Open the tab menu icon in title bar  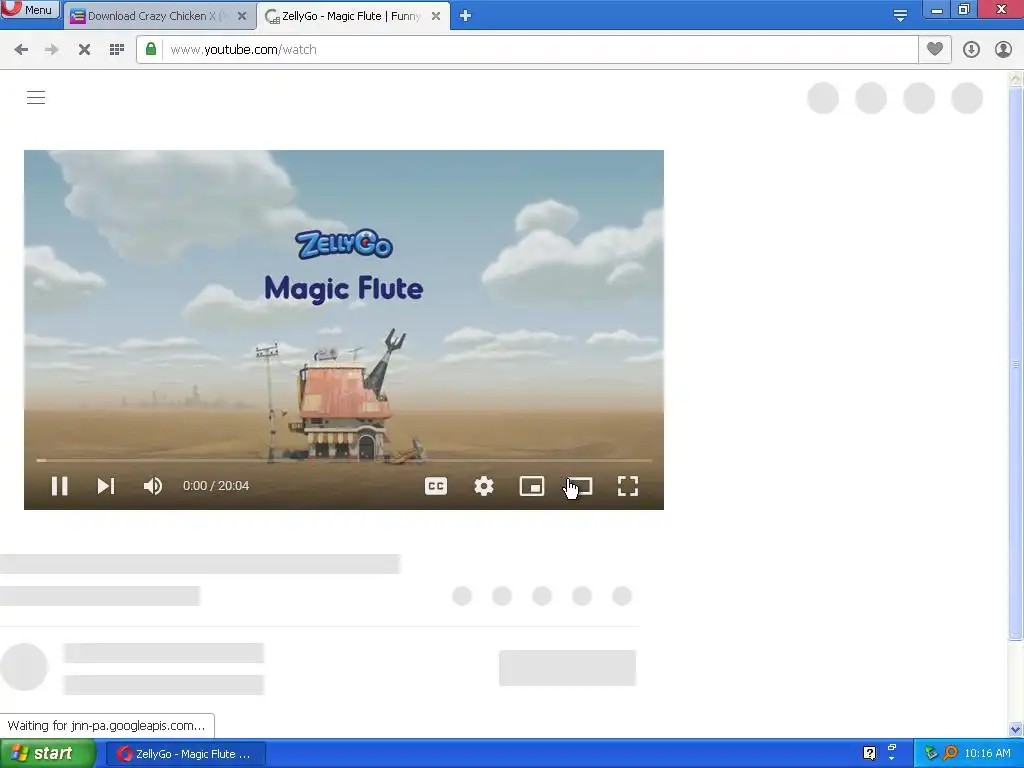900,16
